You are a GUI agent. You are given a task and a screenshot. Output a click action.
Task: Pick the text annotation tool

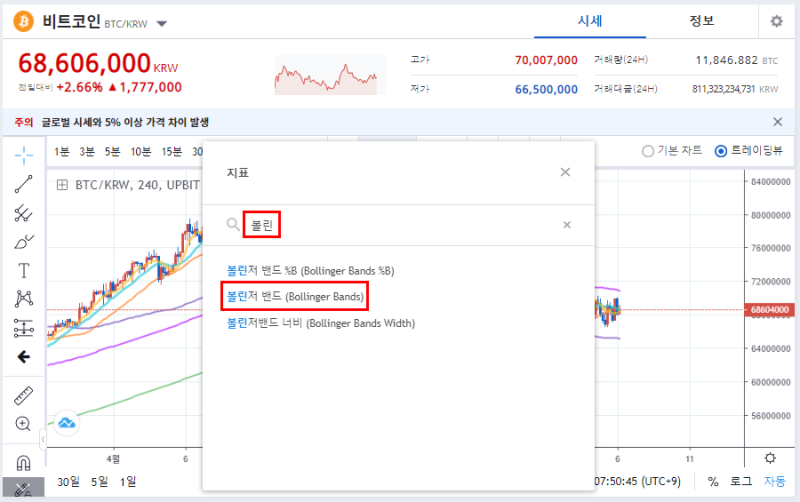(x=23, y=270)
